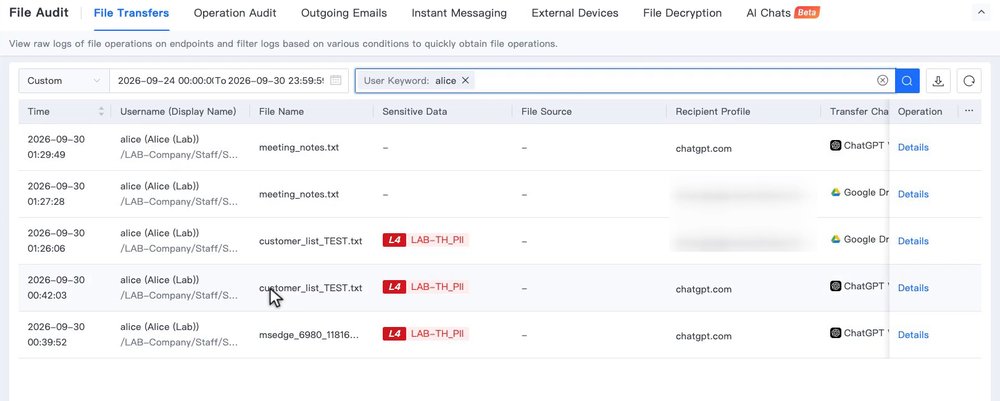Click the File Source column header

(547, 112)
